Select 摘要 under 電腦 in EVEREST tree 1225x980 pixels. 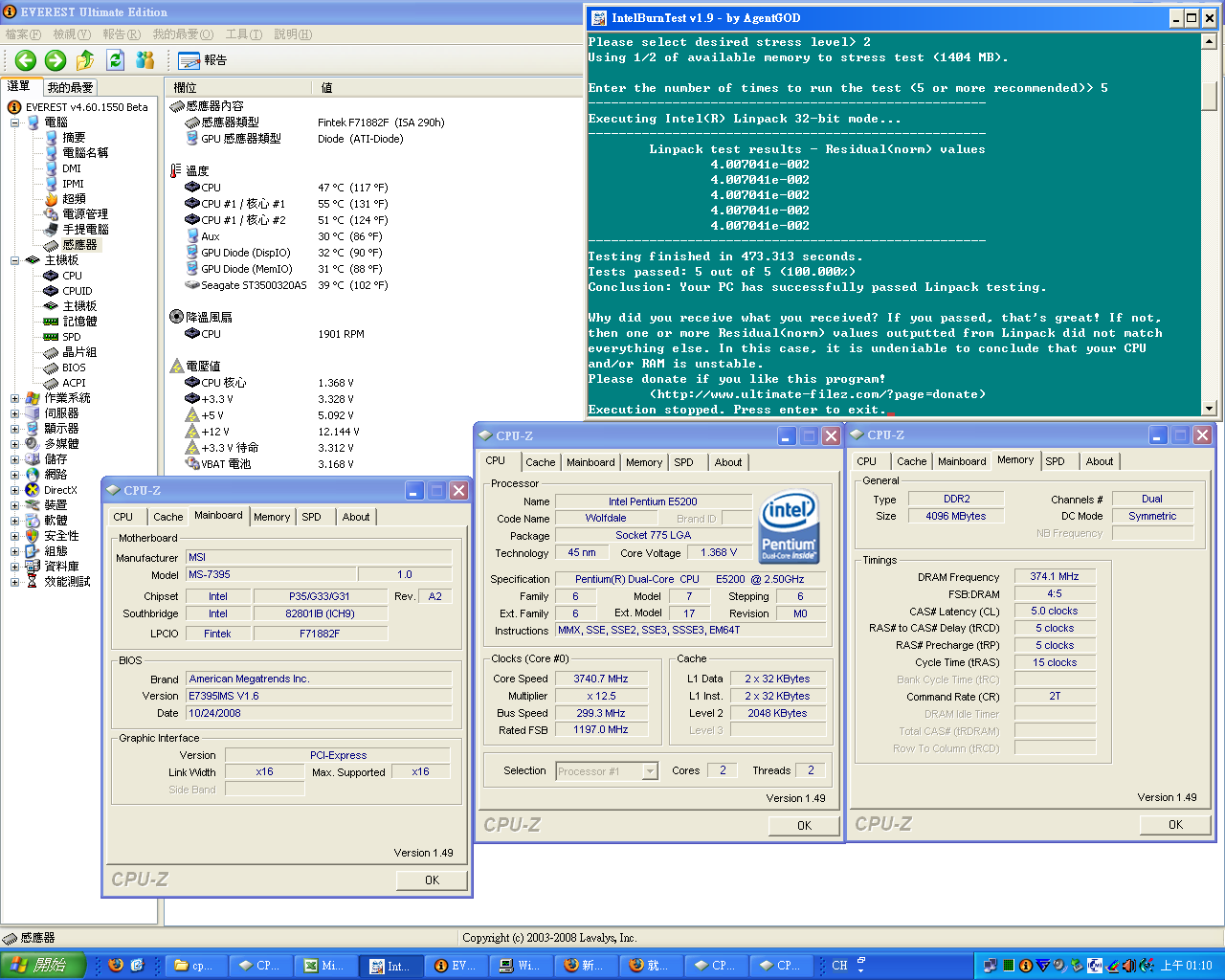[x=74, y=138]
